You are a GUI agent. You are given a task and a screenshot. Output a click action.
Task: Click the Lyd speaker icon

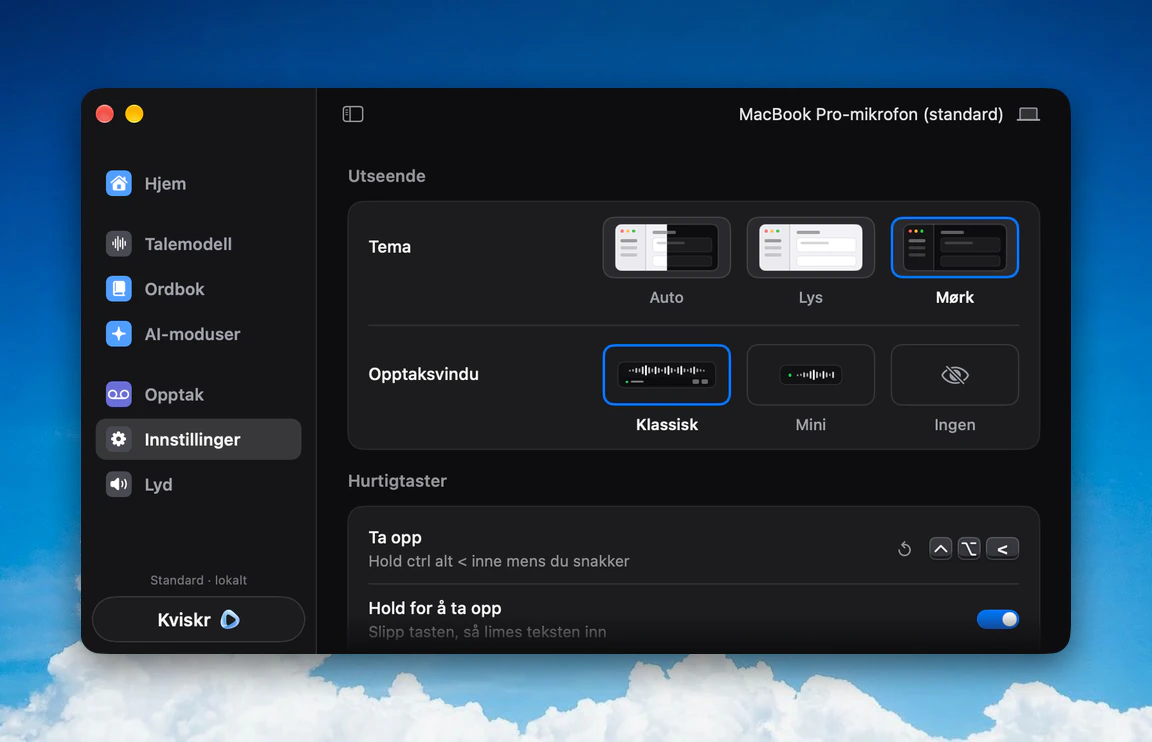tap(118, 484)
